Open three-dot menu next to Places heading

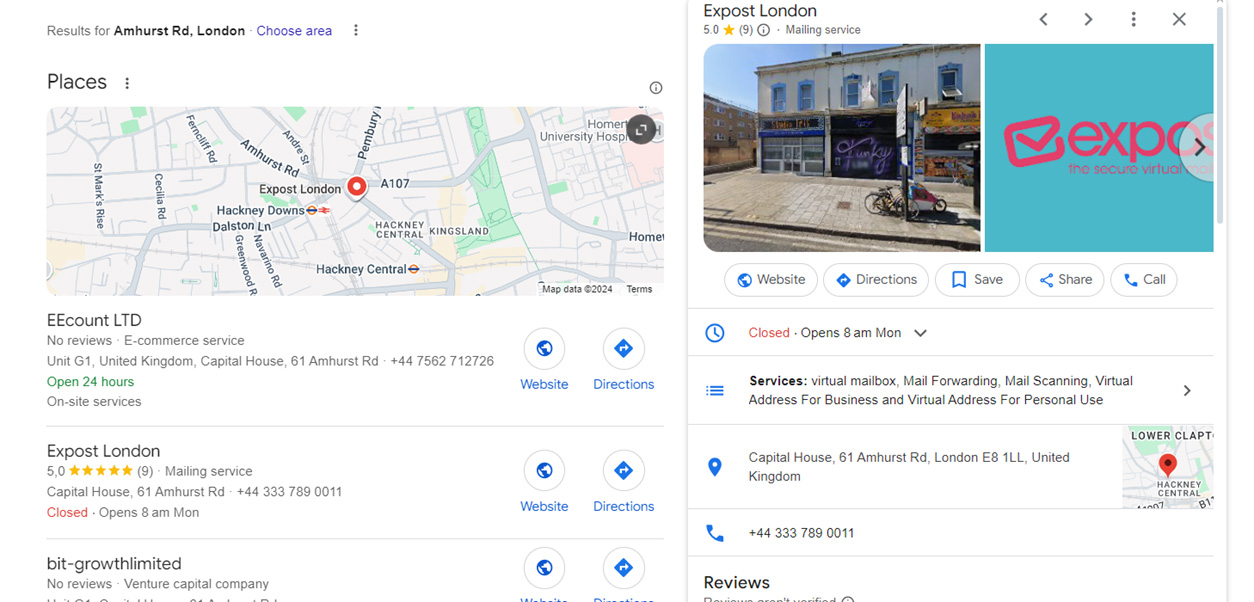pos(127,83)
